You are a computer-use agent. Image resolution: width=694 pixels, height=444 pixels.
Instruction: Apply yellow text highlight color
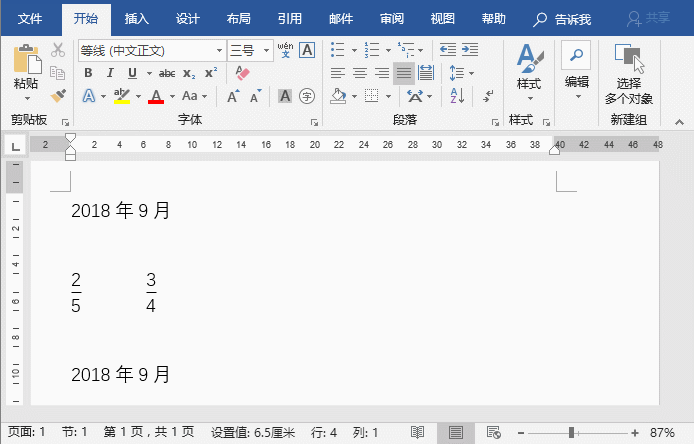pyautogui.click(x=122, y=96)
